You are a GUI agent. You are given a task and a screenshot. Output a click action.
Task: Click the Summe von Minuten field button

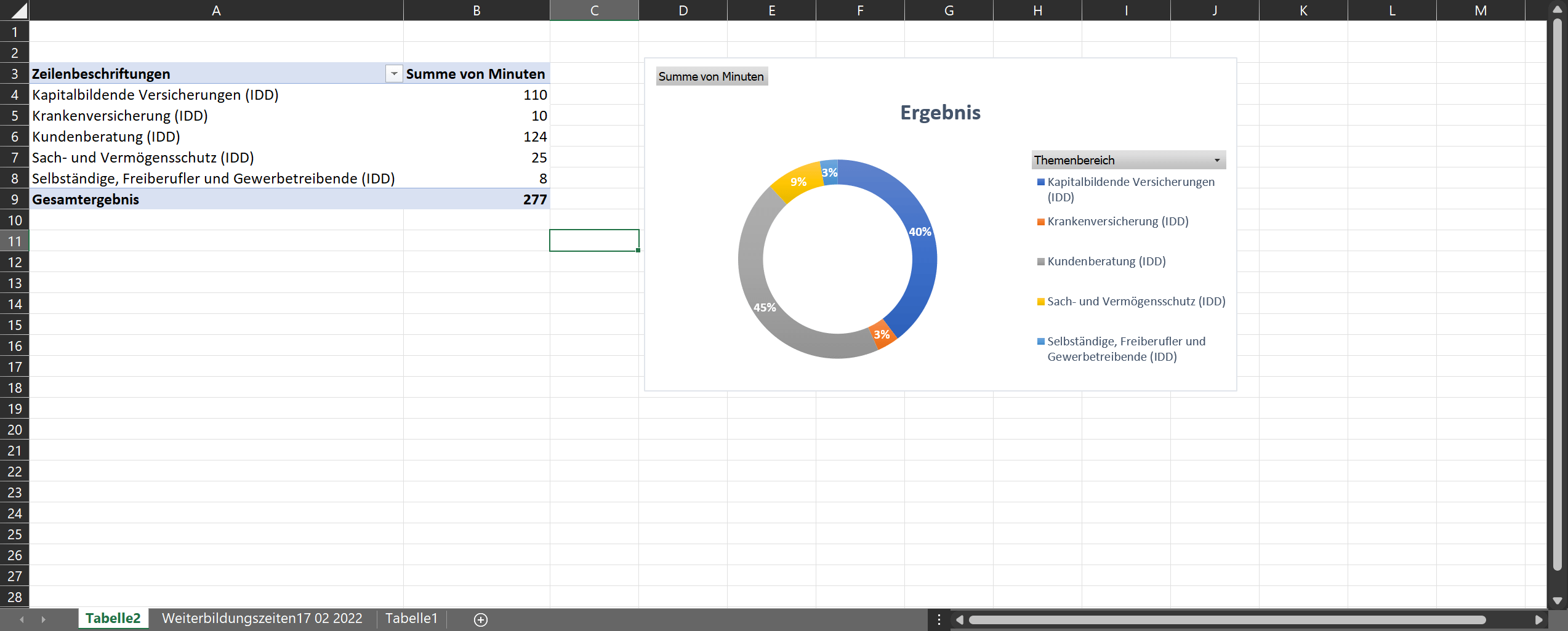click(x=711, y=76)
